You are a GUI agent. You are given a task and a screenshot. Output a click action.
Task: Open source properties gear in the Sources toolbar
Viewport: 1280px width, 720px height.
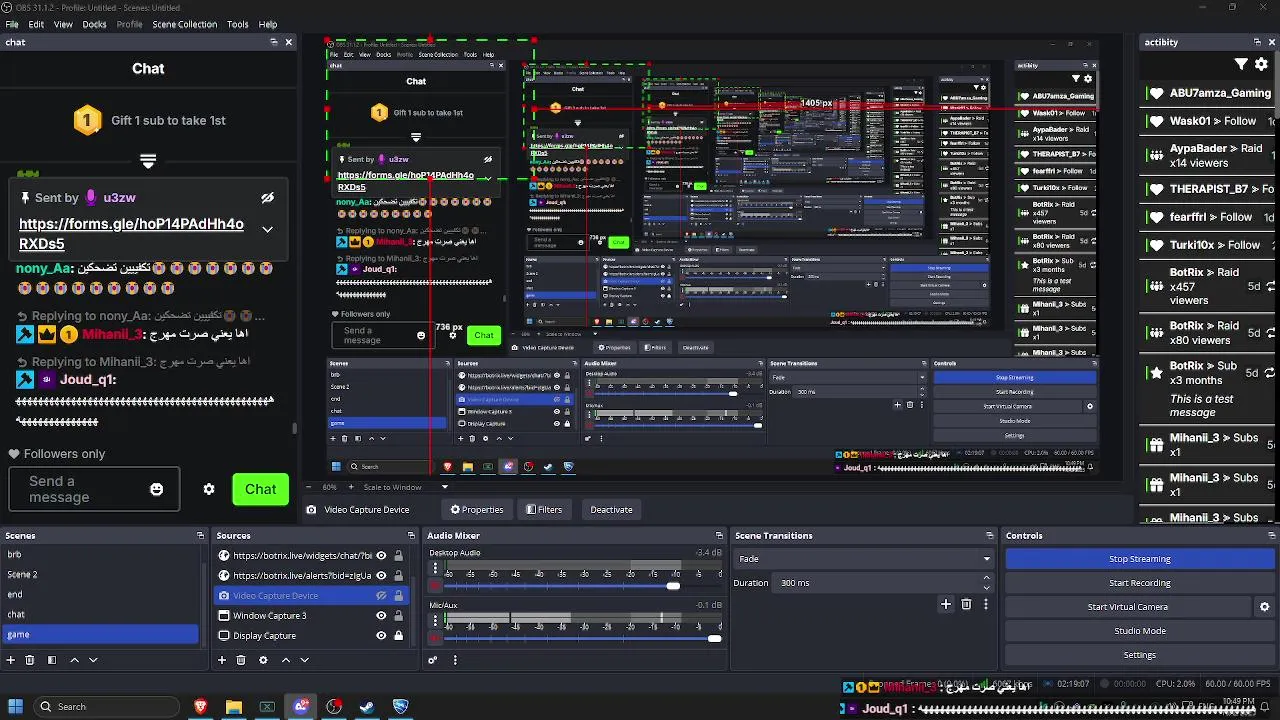coord(263,660)
